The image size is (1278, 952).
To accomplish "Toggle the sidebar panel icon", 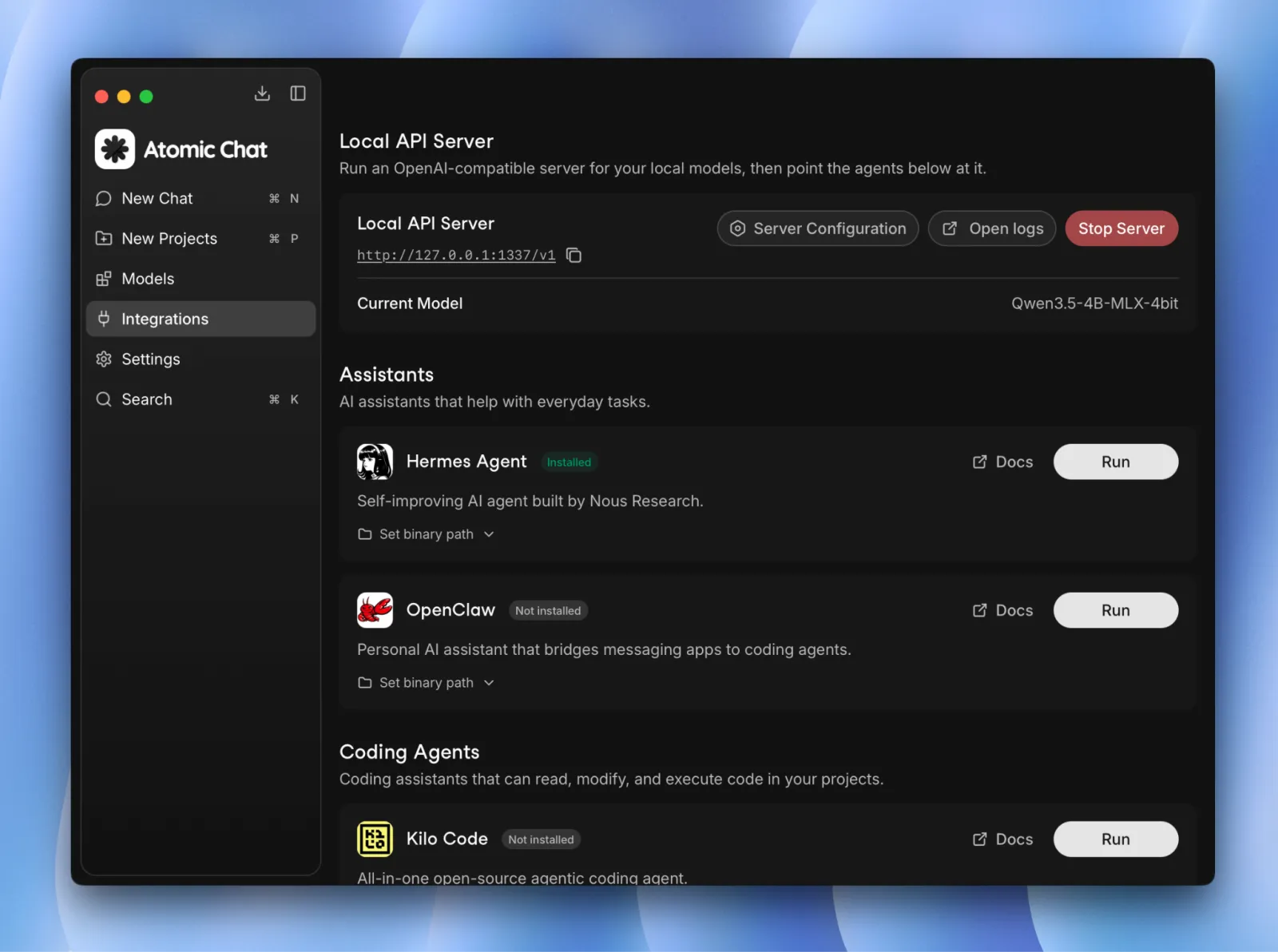I will coord(298,93).
